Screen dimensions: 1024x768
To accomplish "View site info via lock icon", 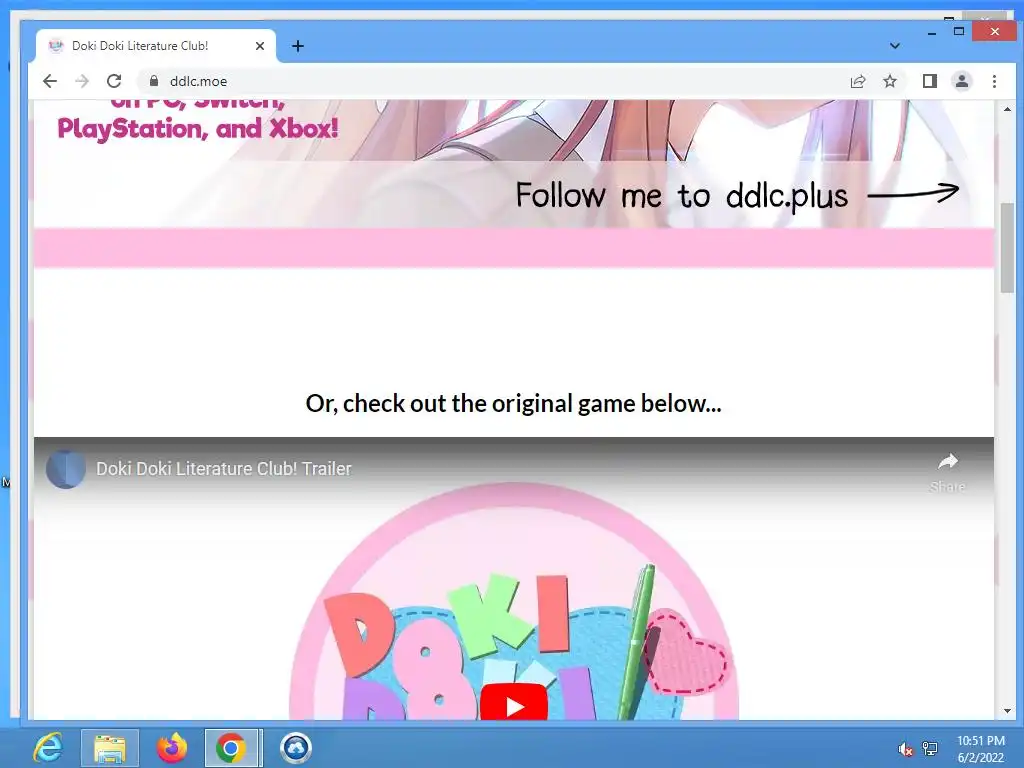I will [154, 81].
